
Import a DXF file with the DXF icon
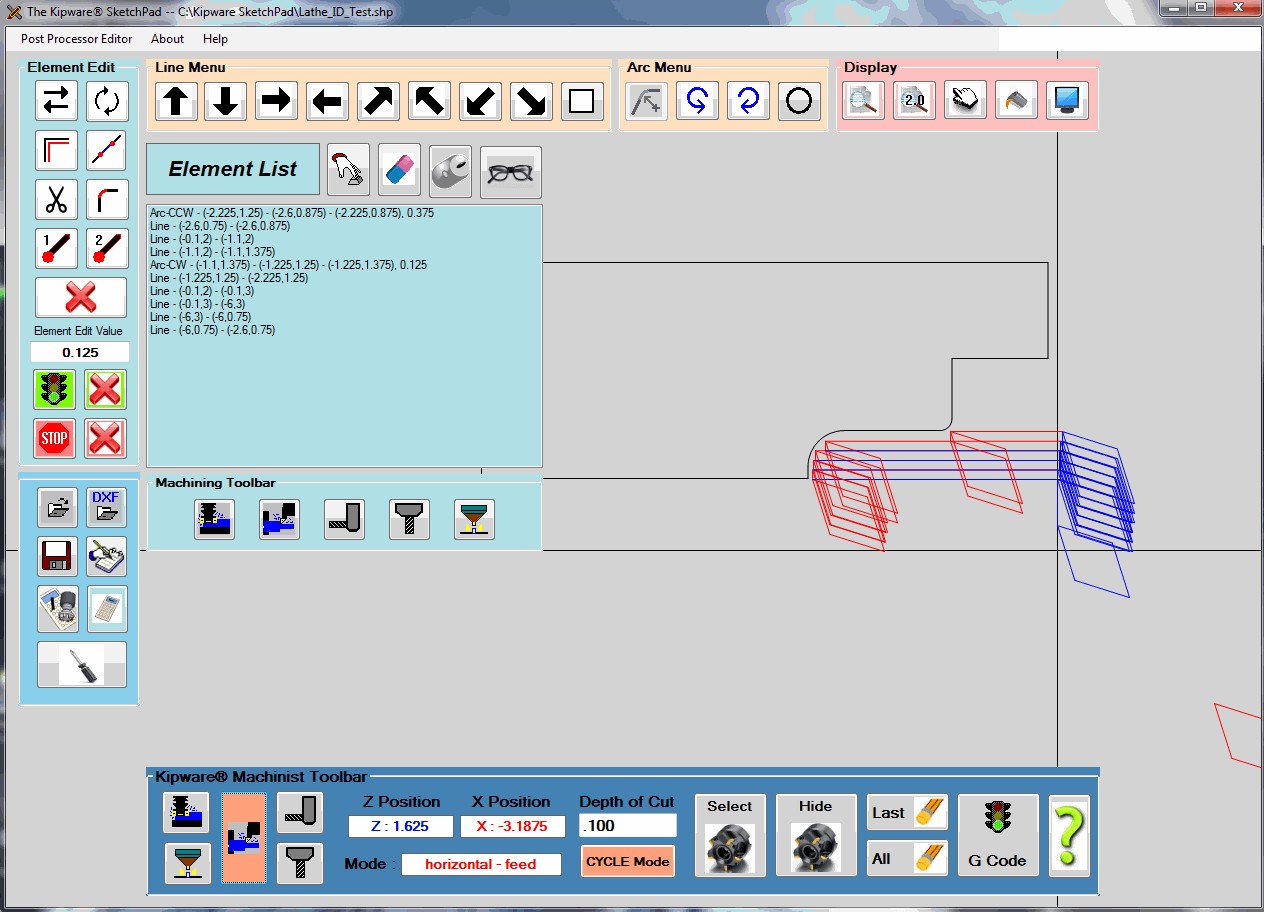pos(105,507)
